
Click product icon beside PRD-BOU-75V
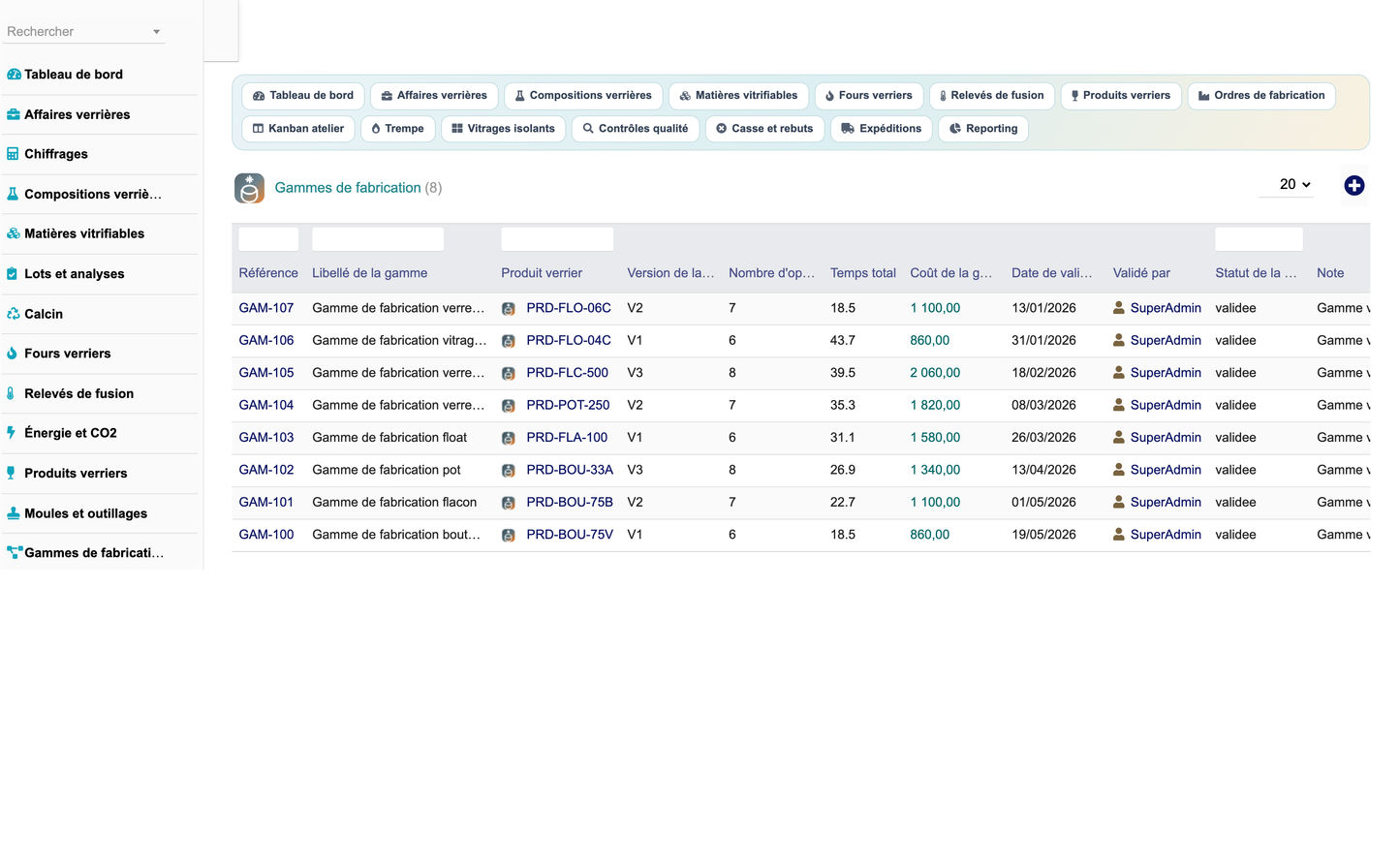[x=509, y=535]
